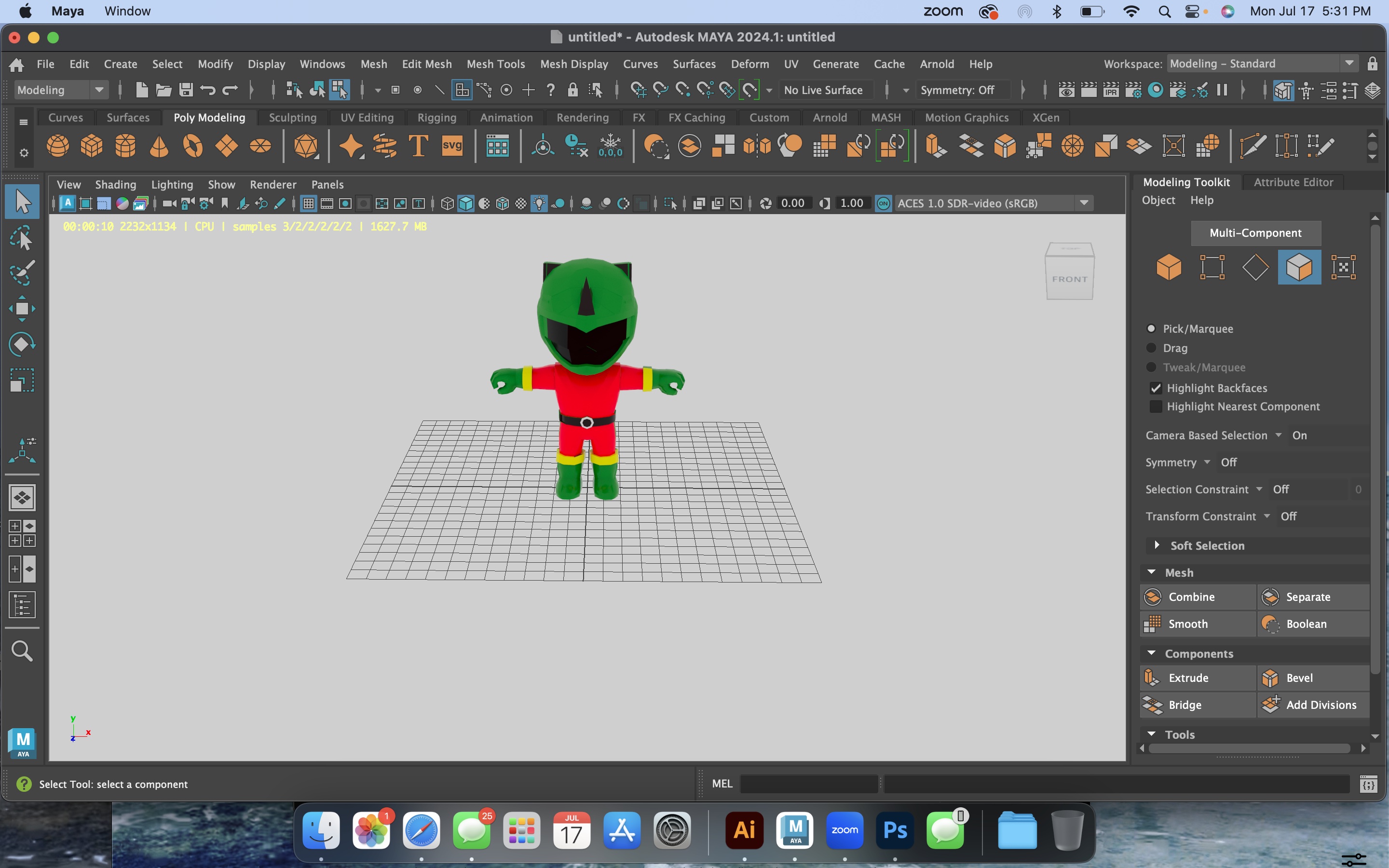Screen dimensions: 1389x868
Task: Open the Workspace Modeling - Standard dropdown
Action: pos(1263,64)
